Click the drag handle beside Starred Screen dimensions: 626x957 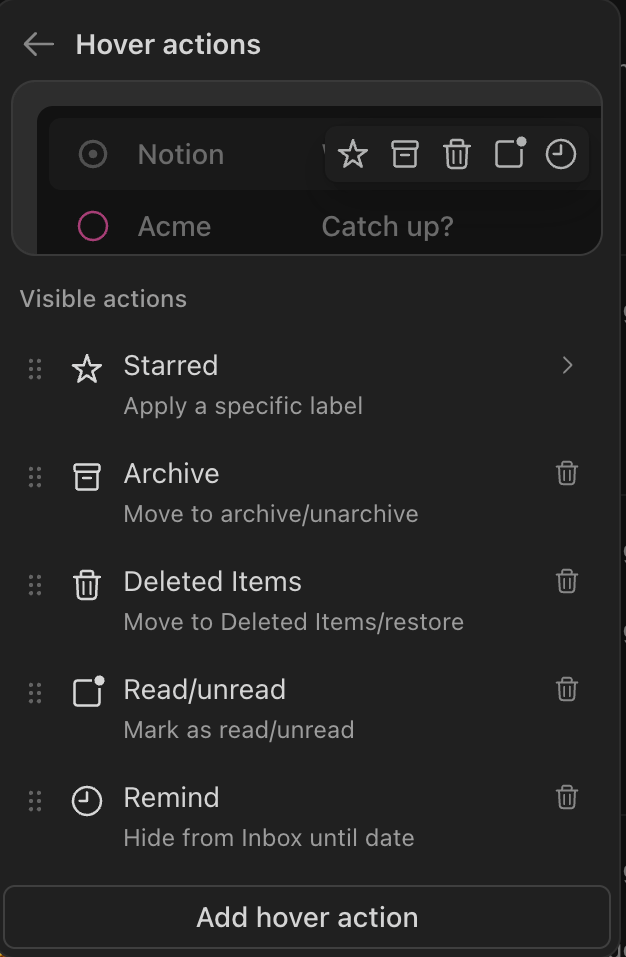[x=35, y=368]
